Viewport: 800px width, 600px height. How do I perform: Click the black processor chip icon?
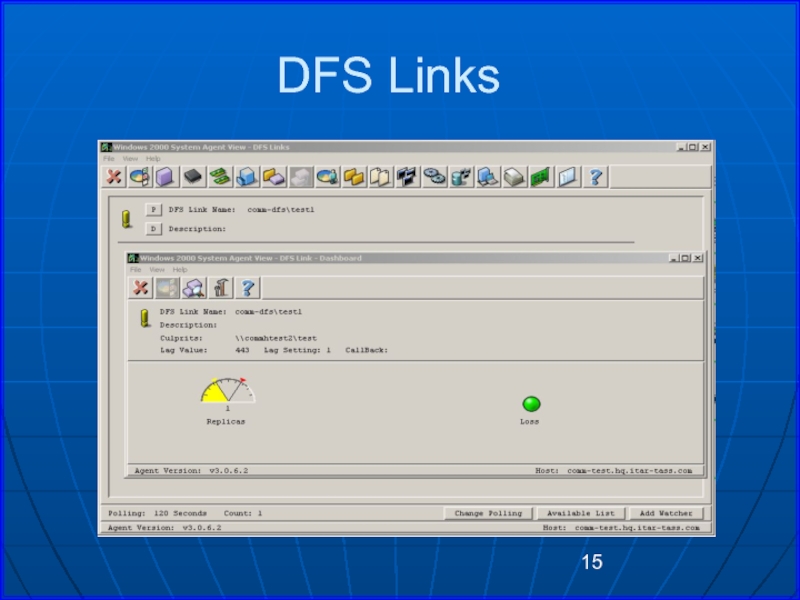193,177
